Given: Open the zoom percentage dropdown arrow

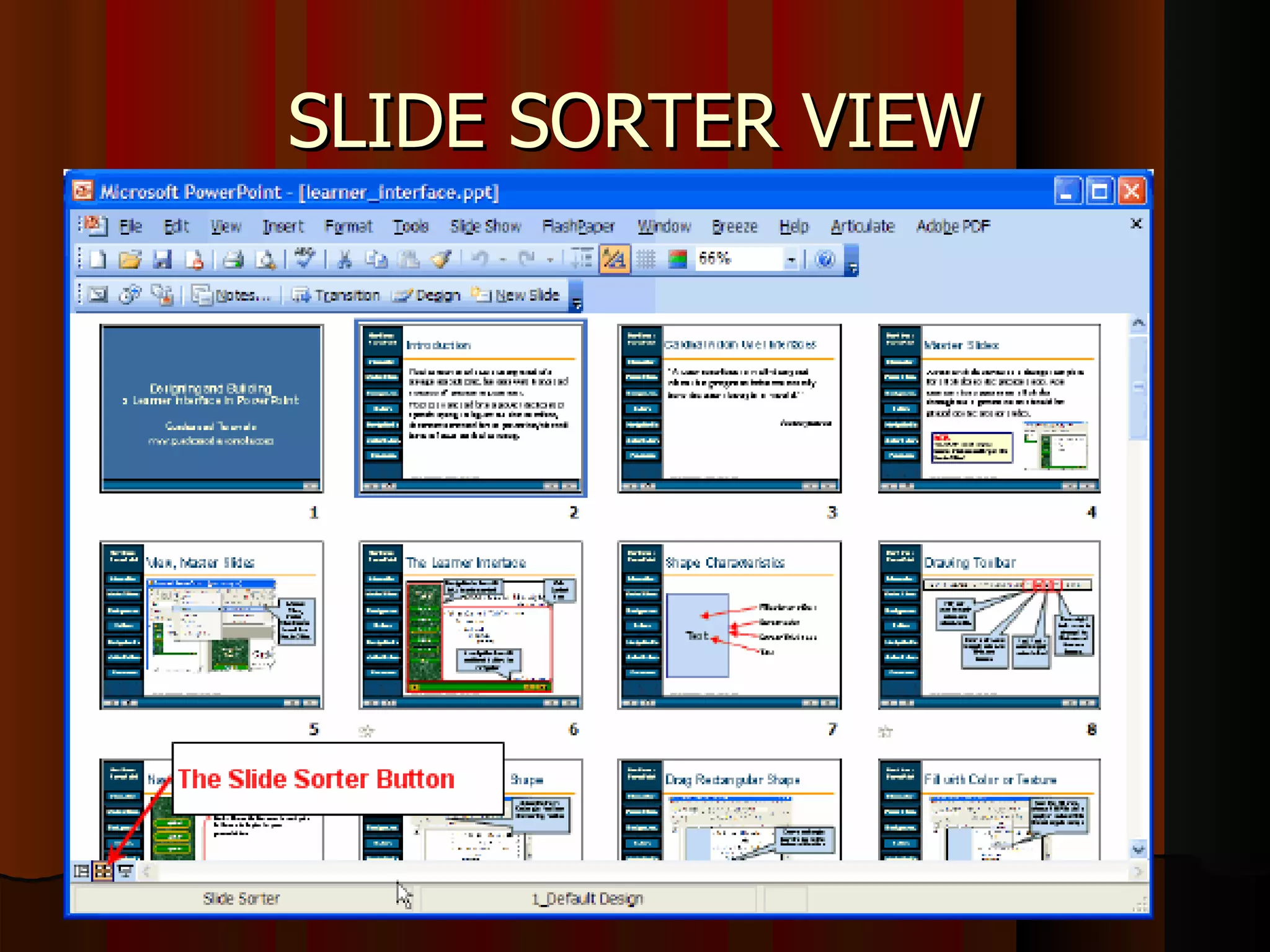Looking at the screenshot, I should [x=791, y=260].
